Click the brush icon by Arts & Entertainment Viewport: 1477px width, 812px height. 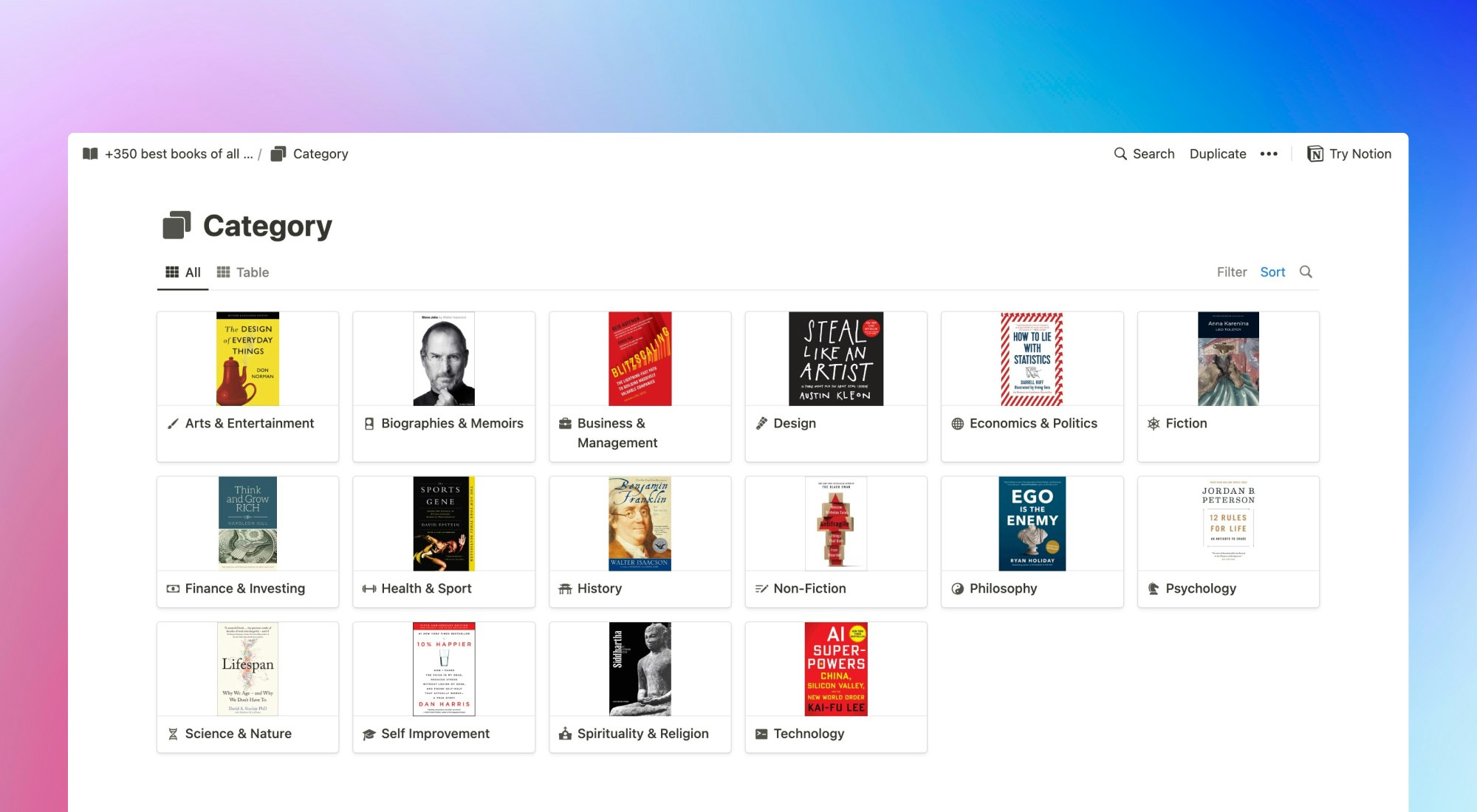173,423
